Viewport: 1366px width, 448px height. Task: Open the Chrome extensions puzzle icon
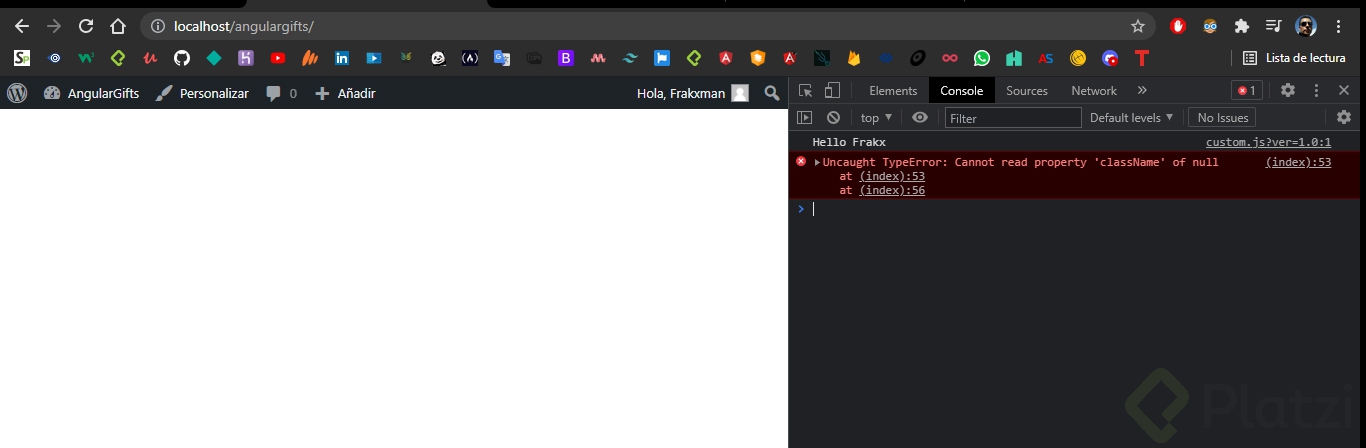tap(1242, 26)
